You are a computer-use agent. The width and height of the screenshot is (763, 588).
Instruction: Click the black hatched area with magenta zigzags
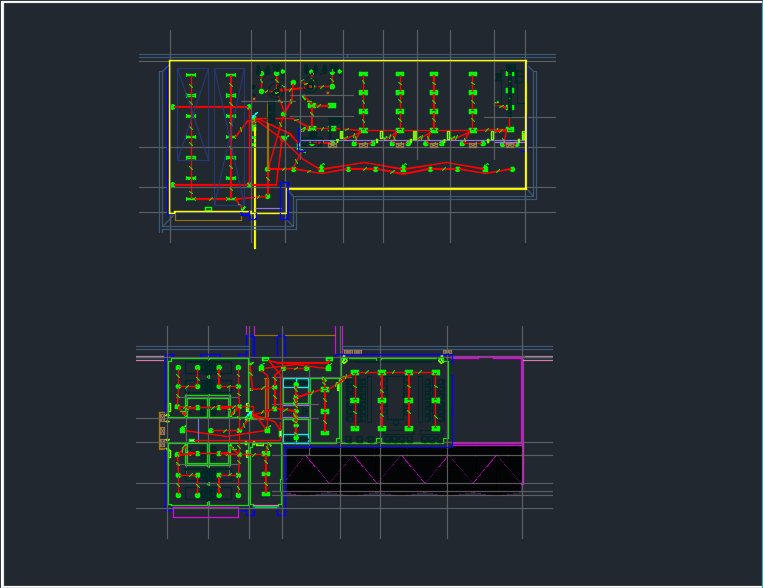404,470
